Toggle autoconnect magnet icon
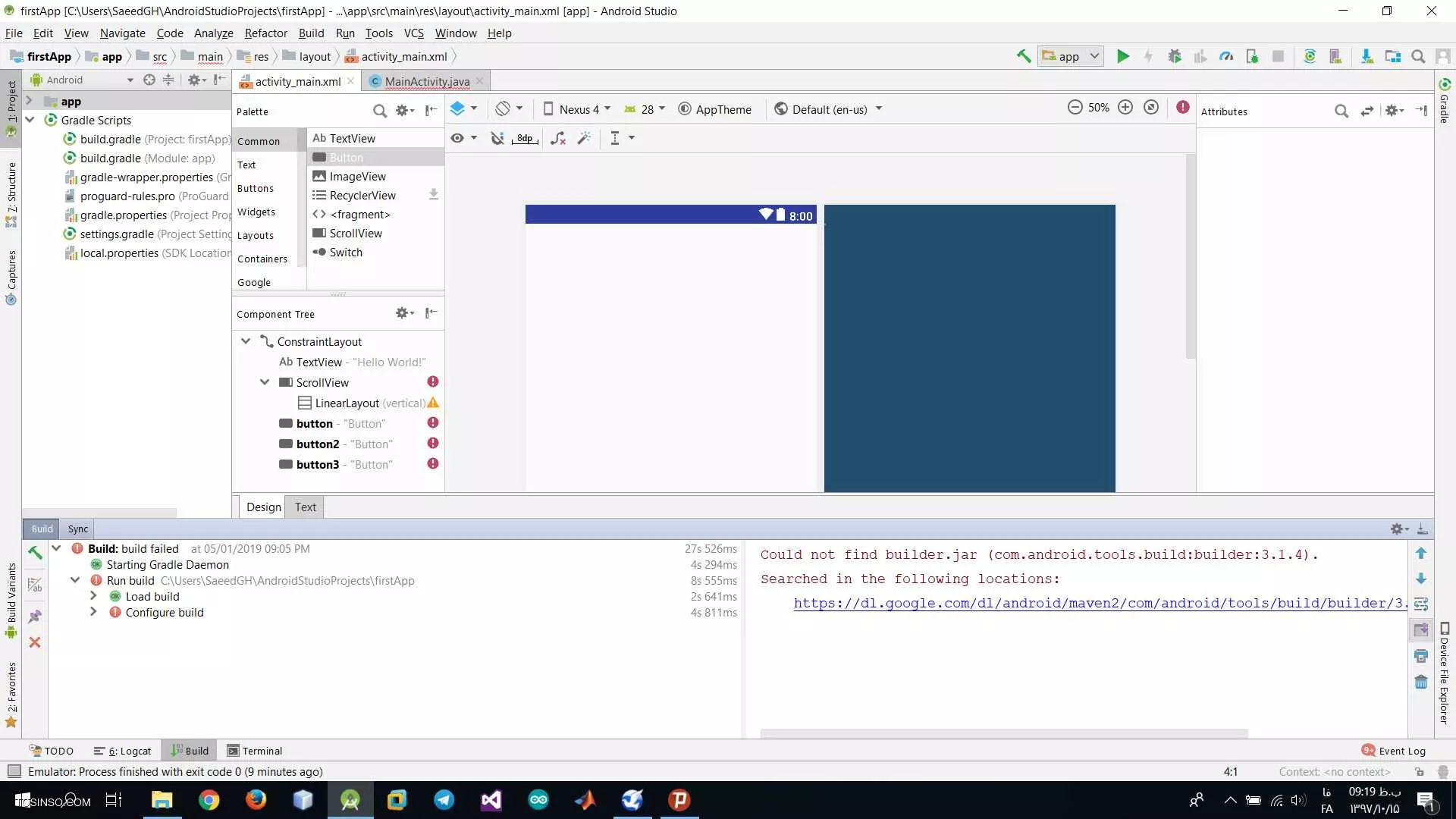 tap(497, 138)
